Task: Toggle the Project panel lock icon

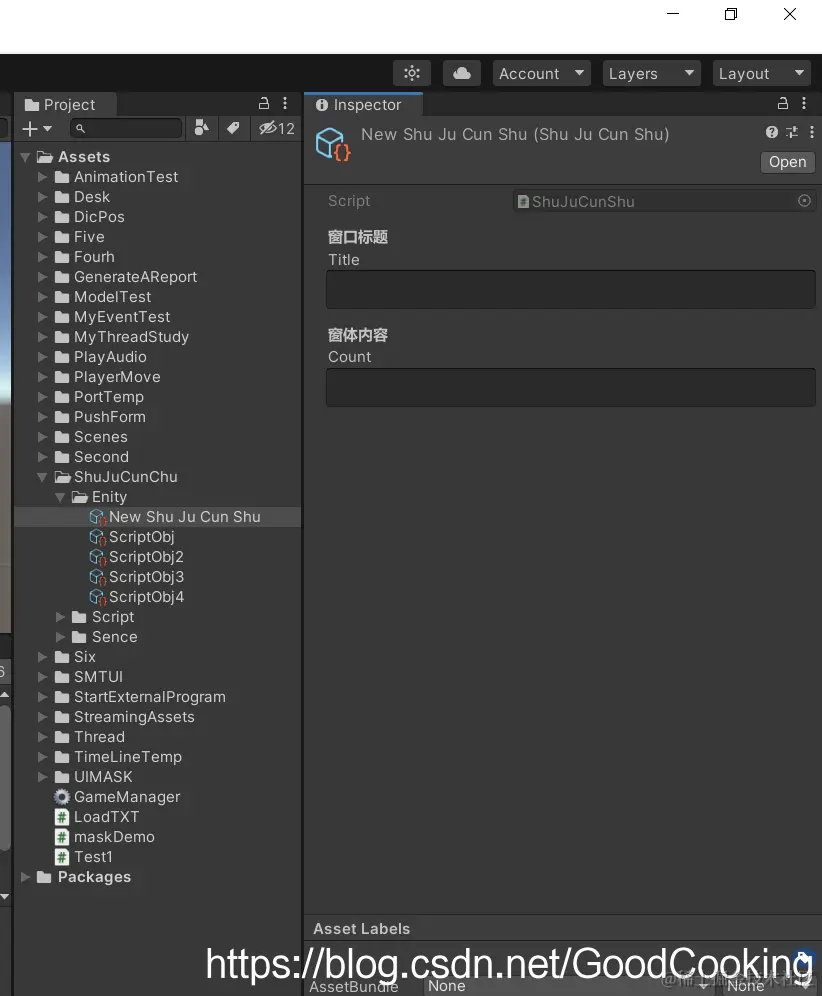Action: 264,103
